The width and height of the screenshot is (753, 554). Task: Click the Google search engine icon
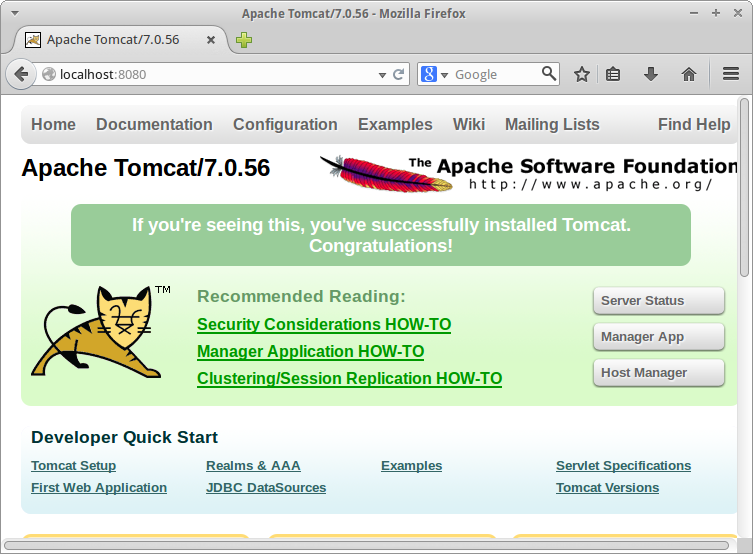pyautogui.click(x=429, y=74)
